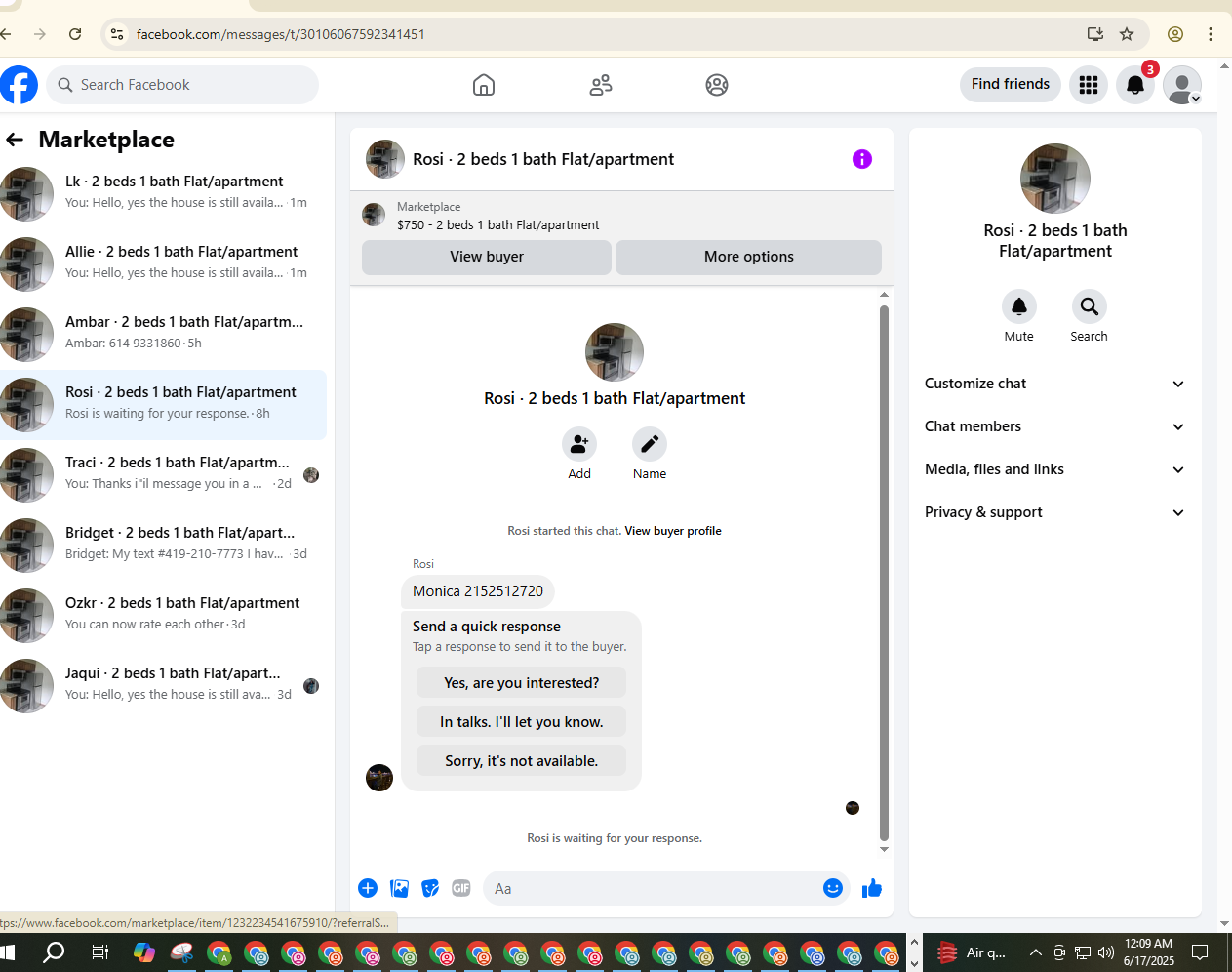
Task: Click the More options button
Action: [x=749, y=257]
